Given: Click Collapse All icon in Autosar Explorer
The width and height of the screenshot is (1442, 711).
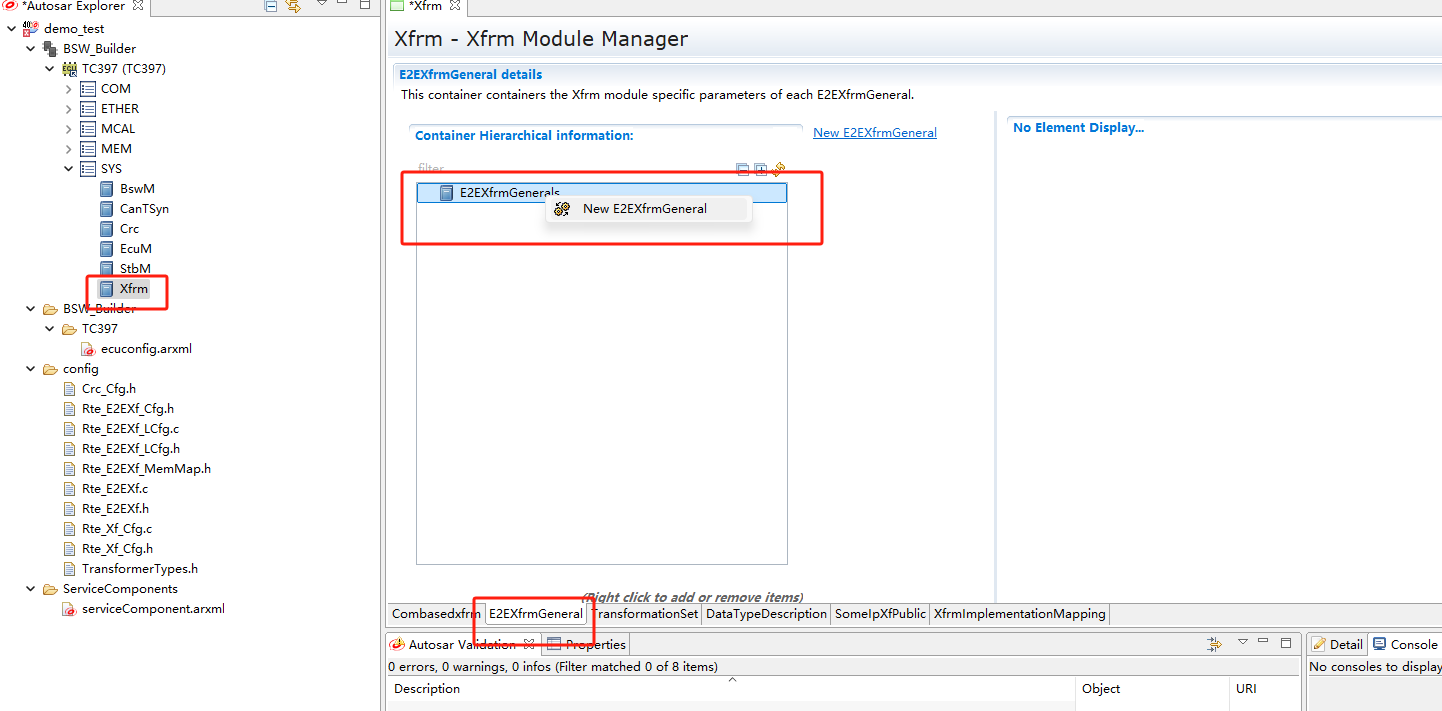Looking at the screenshot, I should click(x=271, y=7).
